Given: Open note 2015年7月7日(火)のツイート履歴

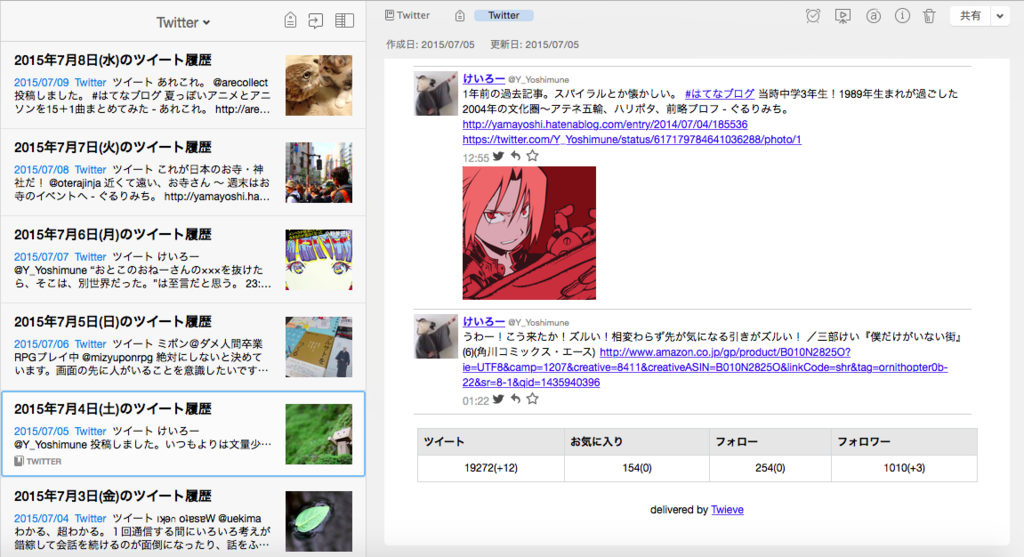Looking at the screenshot, I should (183, 172).
